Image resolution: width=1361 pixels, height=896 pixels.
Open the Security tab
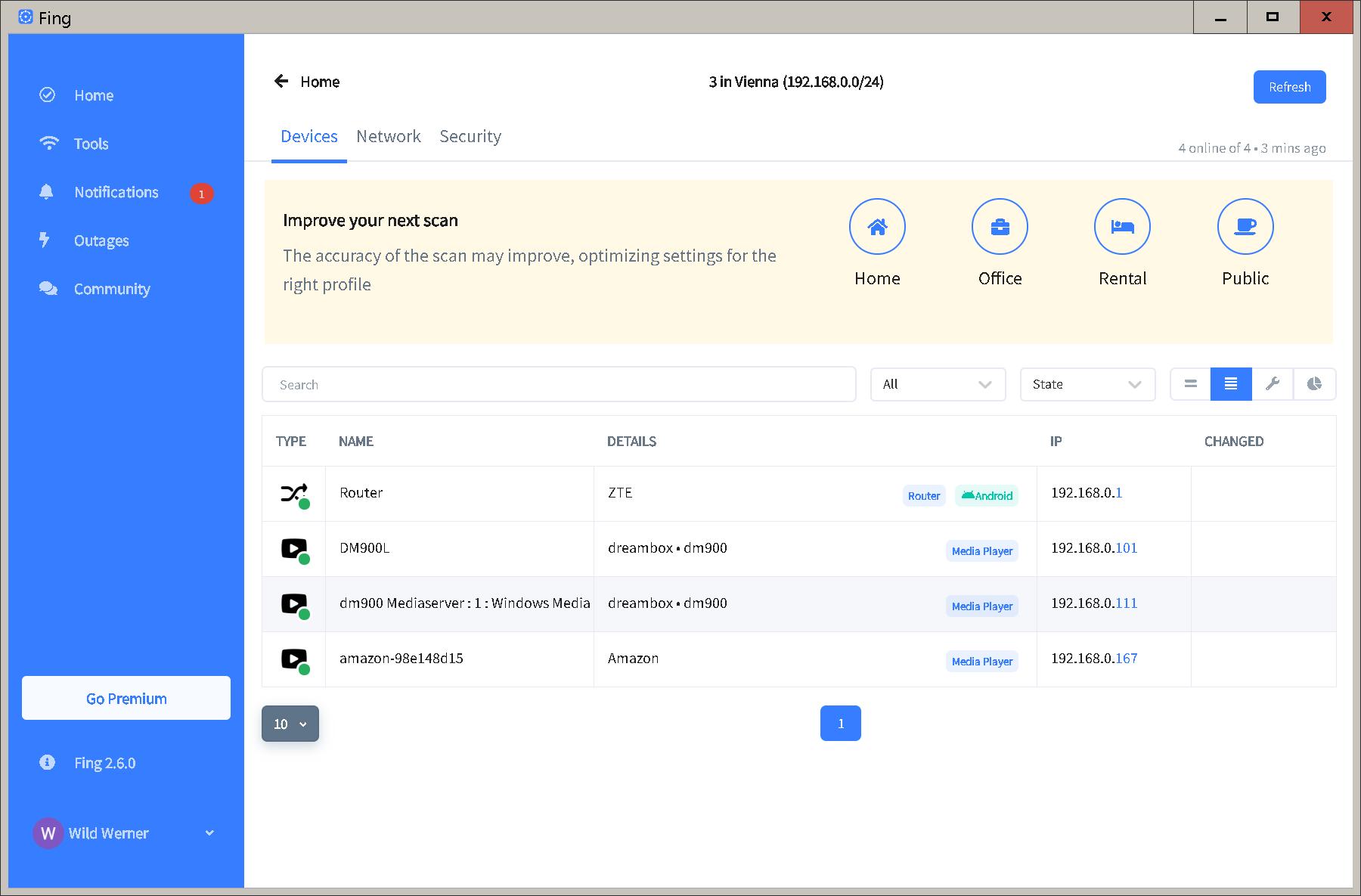pos(470,137)
